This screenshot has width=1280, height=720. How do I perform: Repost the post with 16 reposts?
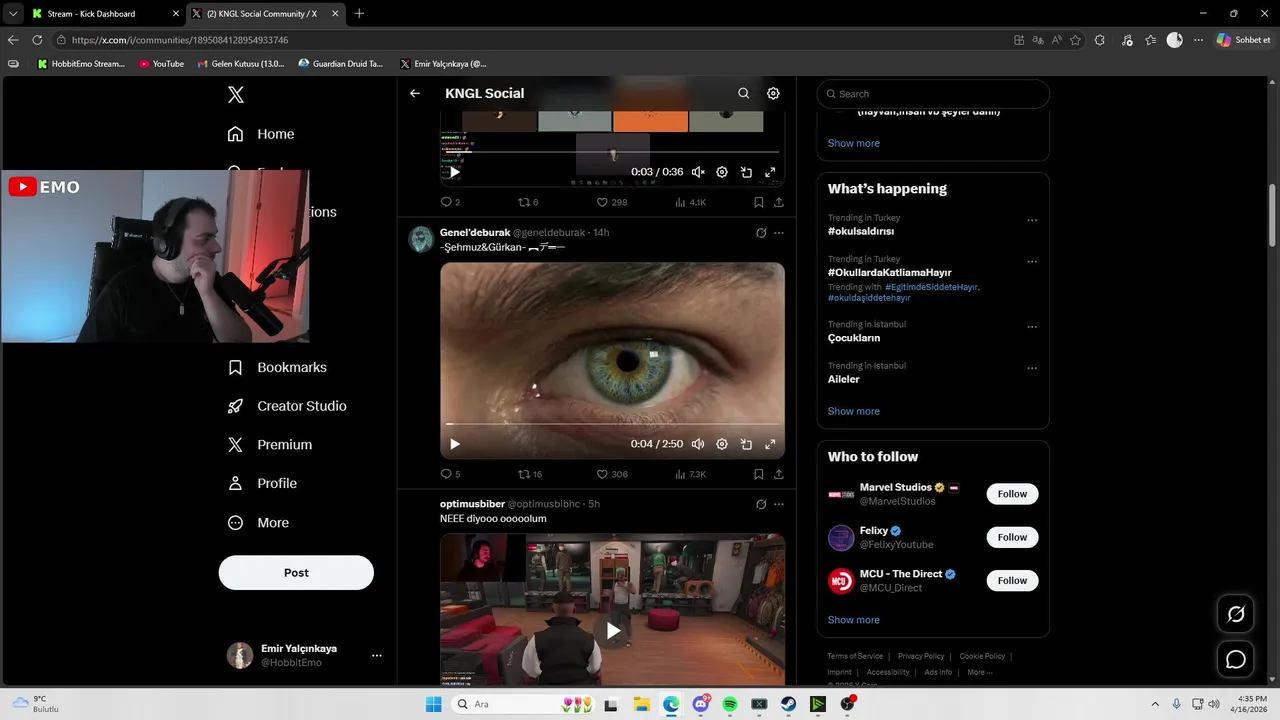(530, 474)
